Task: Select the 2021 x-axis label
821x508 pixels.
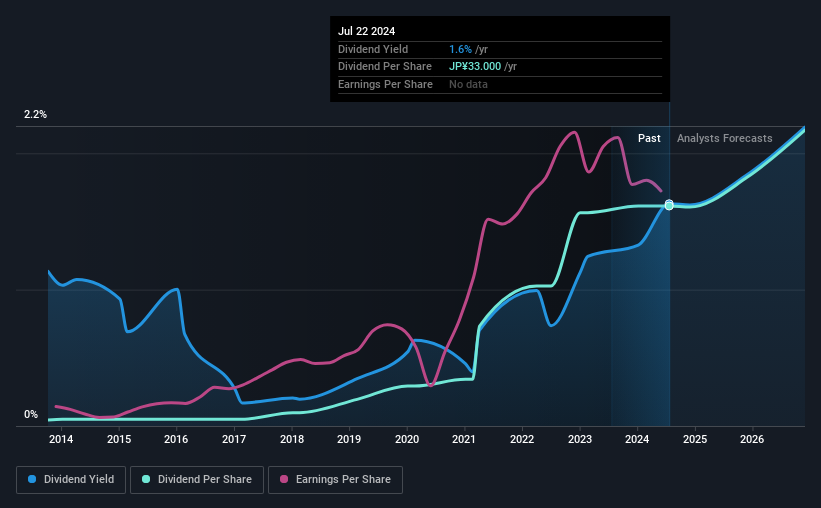Action: click(464, 439)
